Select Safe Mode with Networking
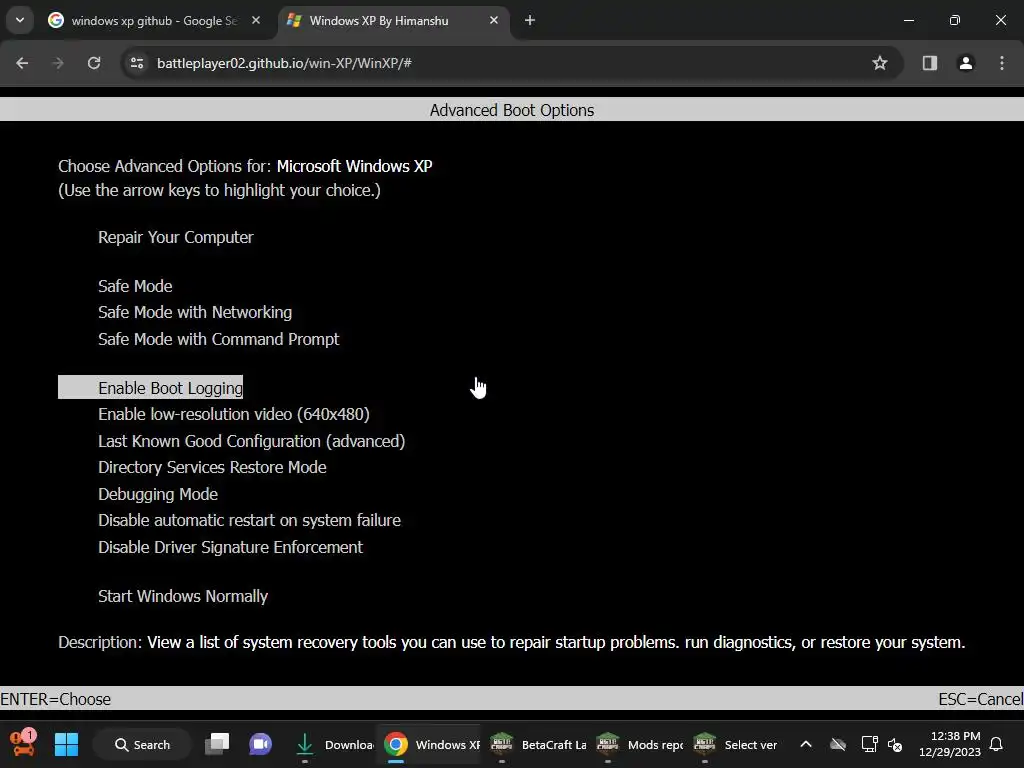The image size is (1024, 768). coord(195,312)
